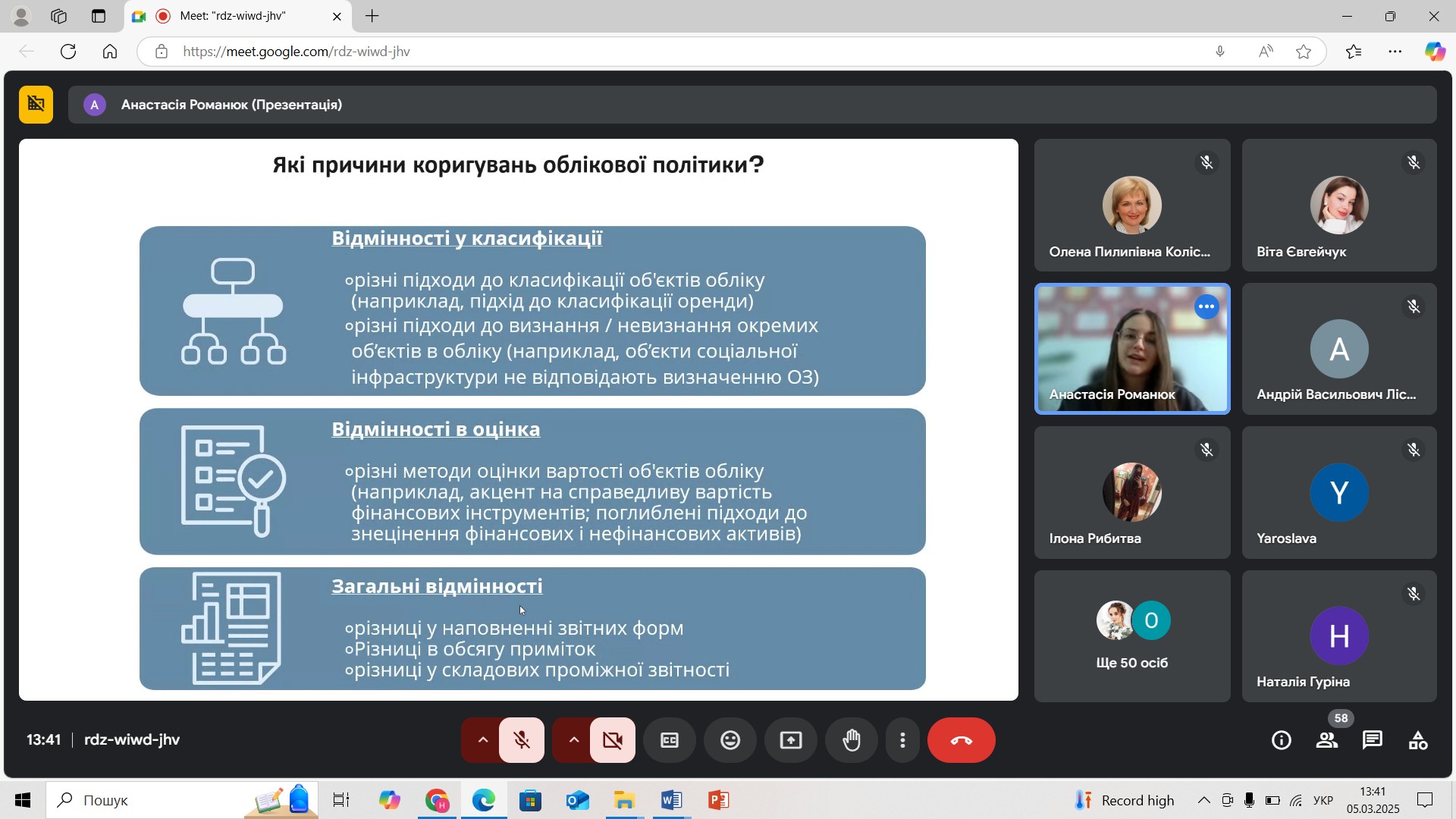The image size is (1456, 819).
Task: Leave call with the red hang-up button
Action: [962, 740]
